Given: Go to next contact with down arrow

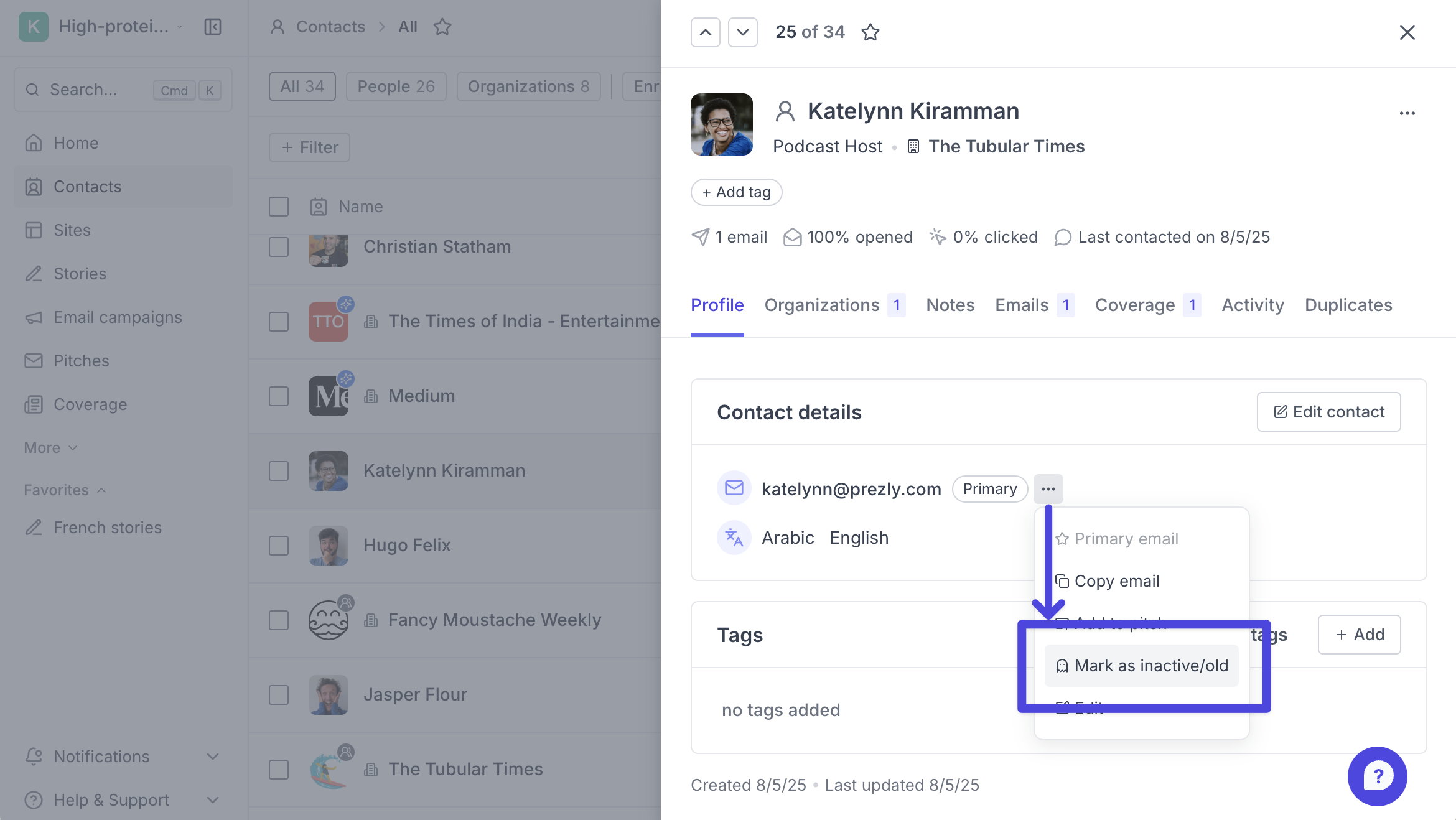Looking at the screenshot, I should (x=742, y=32).
